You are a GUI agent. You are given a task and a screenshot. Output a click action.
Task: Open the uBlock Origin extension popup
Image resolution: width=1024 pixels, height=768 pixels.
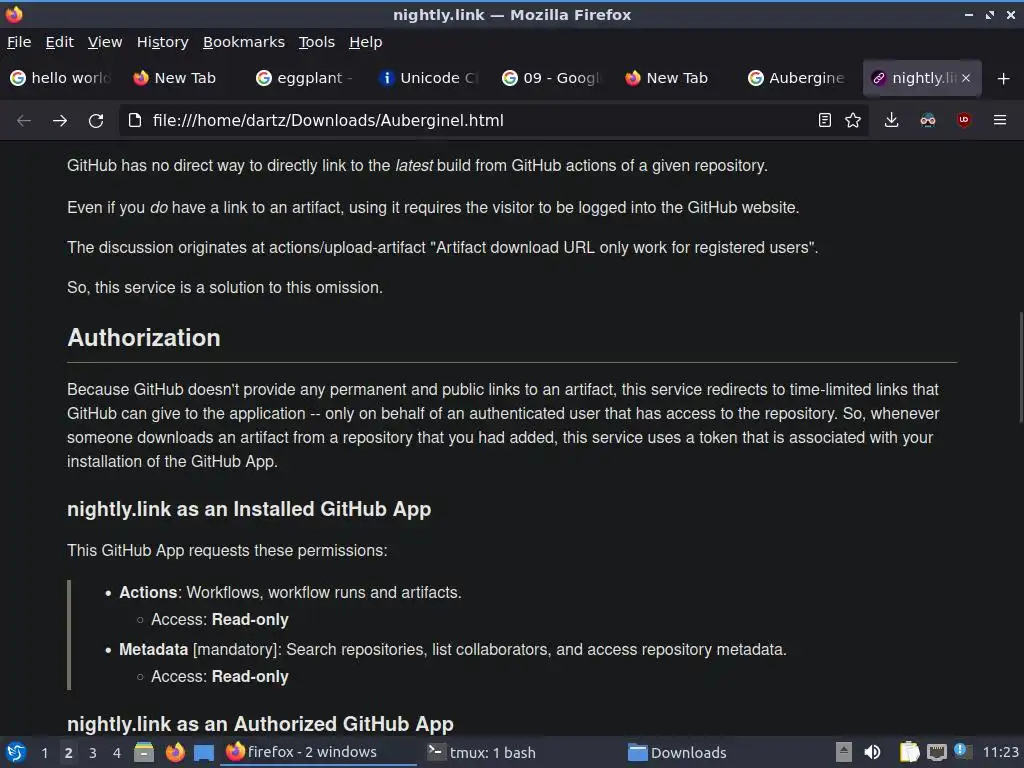964,120
